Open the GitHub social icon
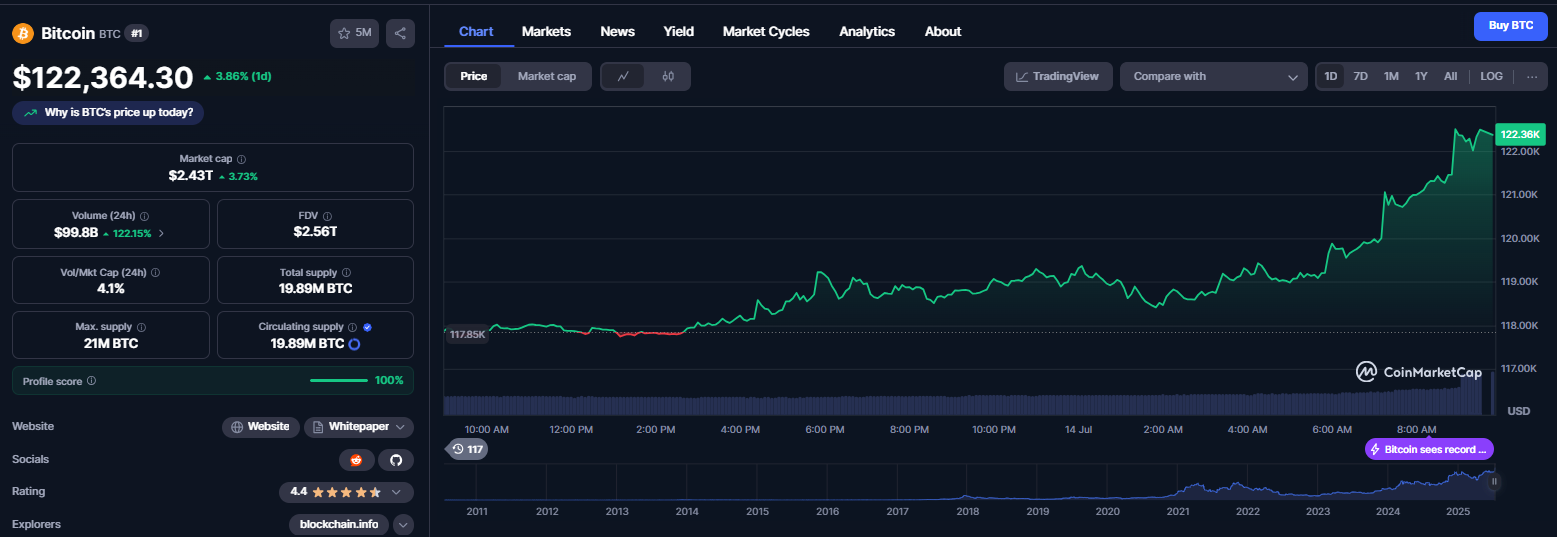 coord(395,460)
